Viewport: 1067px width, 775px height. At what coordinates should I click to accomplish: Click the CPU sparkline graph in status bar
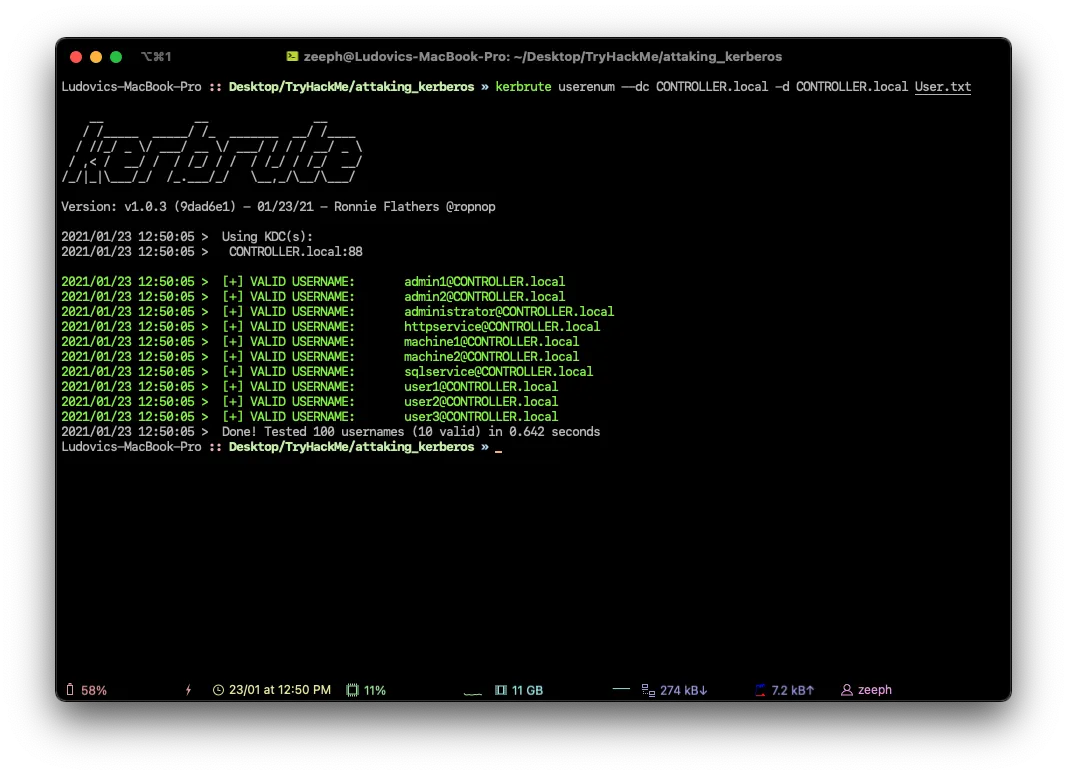pos(475,690)
